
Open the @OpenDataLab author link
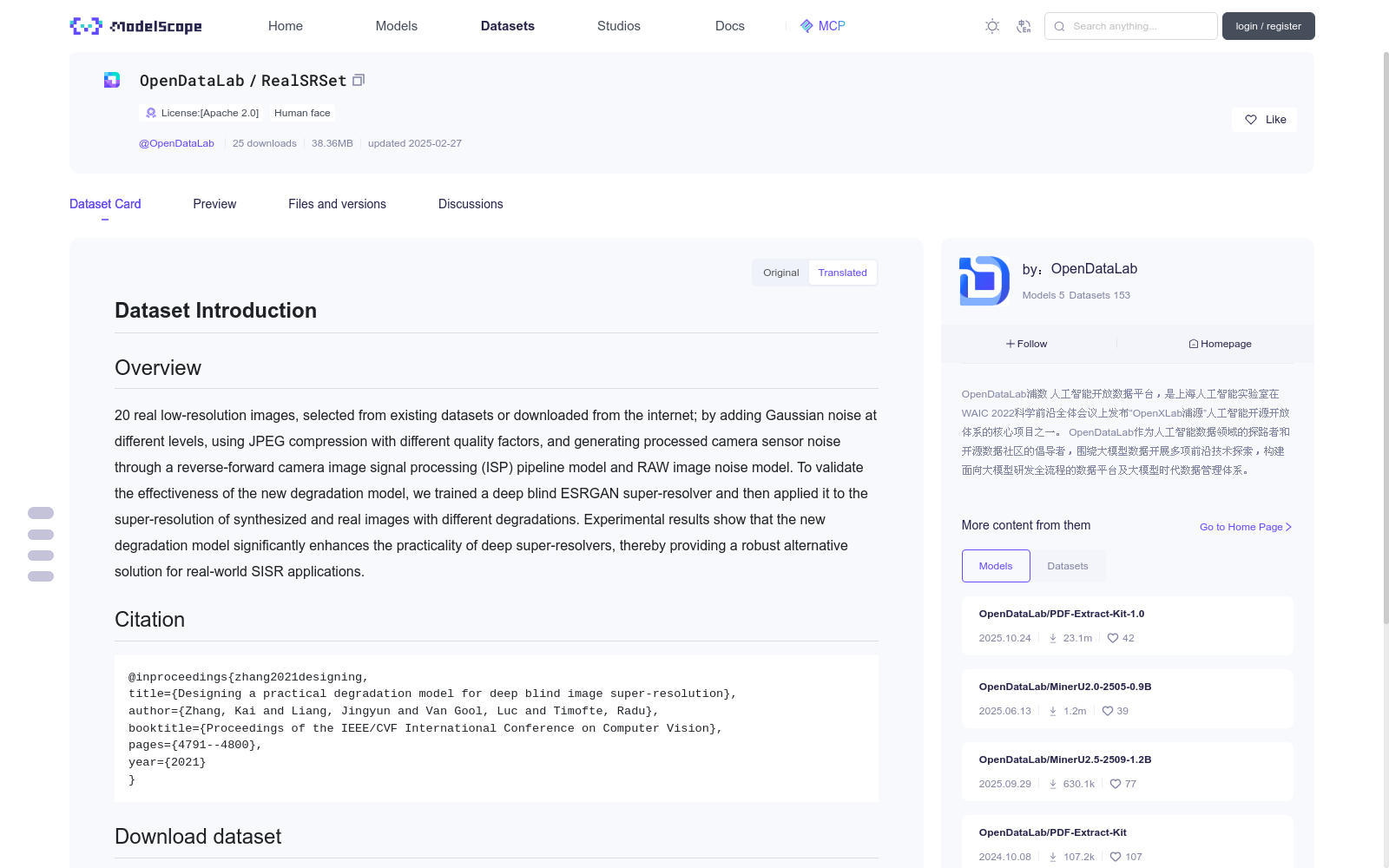click(176, 143)
